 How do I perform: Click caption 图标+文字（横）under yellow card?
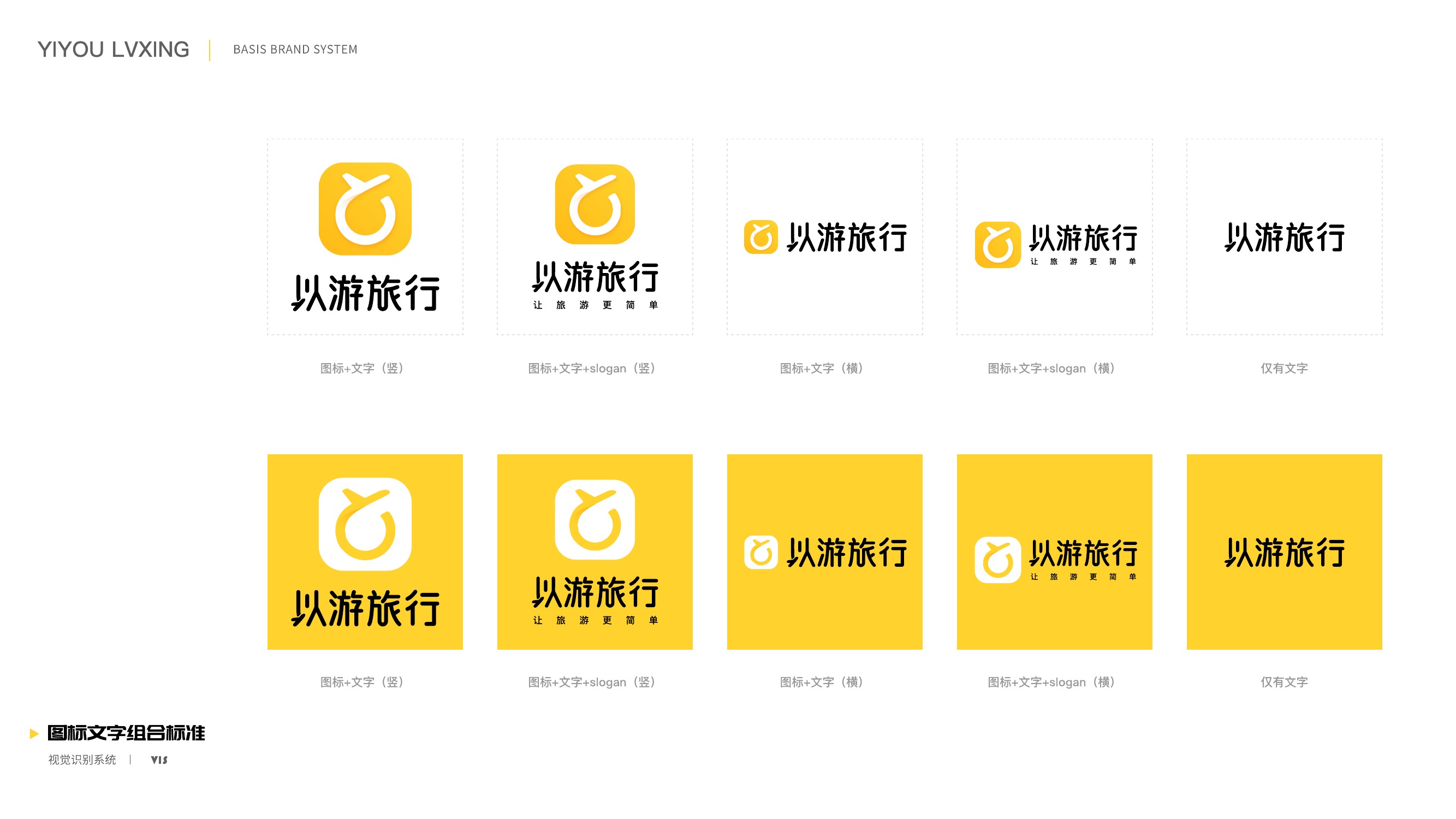[x=821, y=682]
